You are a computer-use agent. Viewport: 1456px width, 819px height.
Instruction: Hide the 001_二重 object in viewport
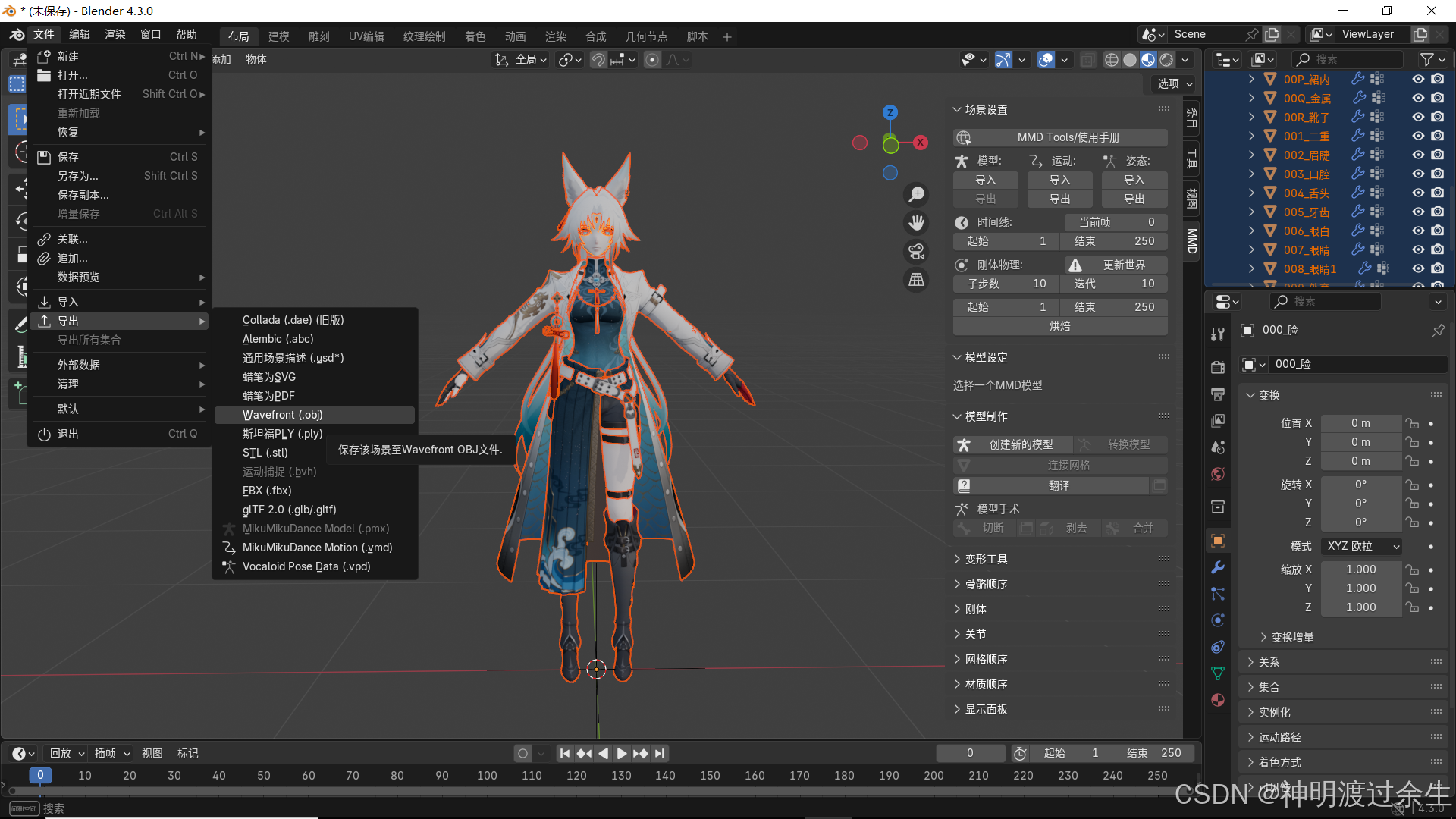(1417, 136)
